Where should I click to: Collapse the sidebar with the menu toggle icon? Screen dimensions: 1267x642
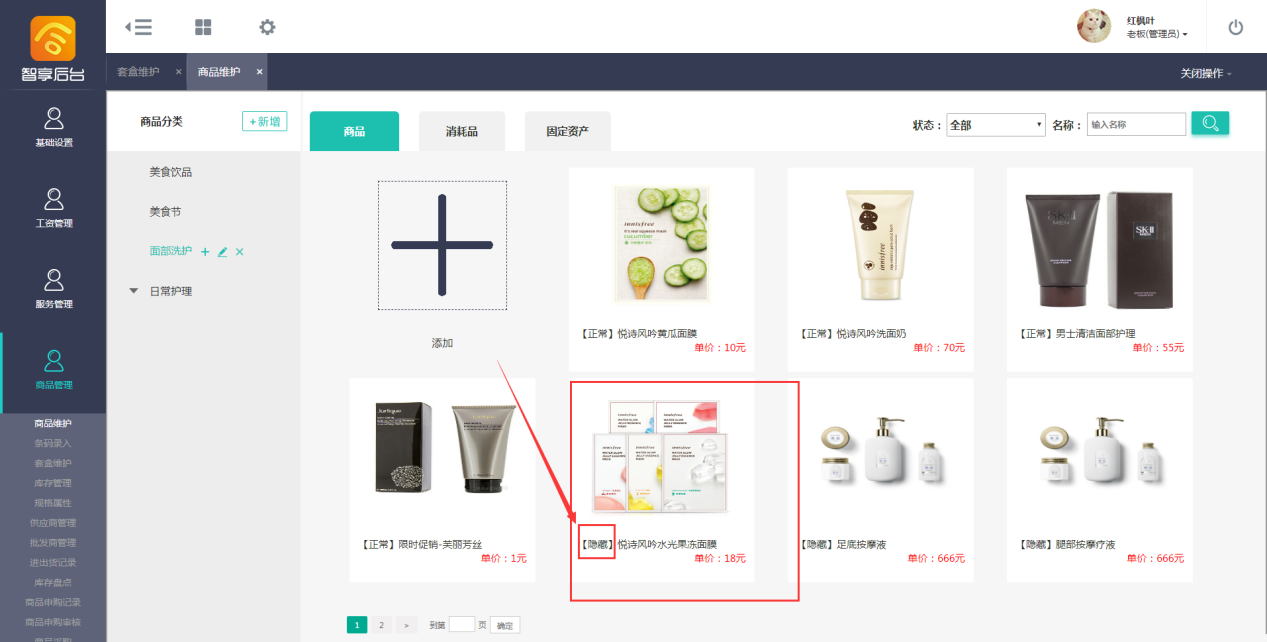click(138, 27)
